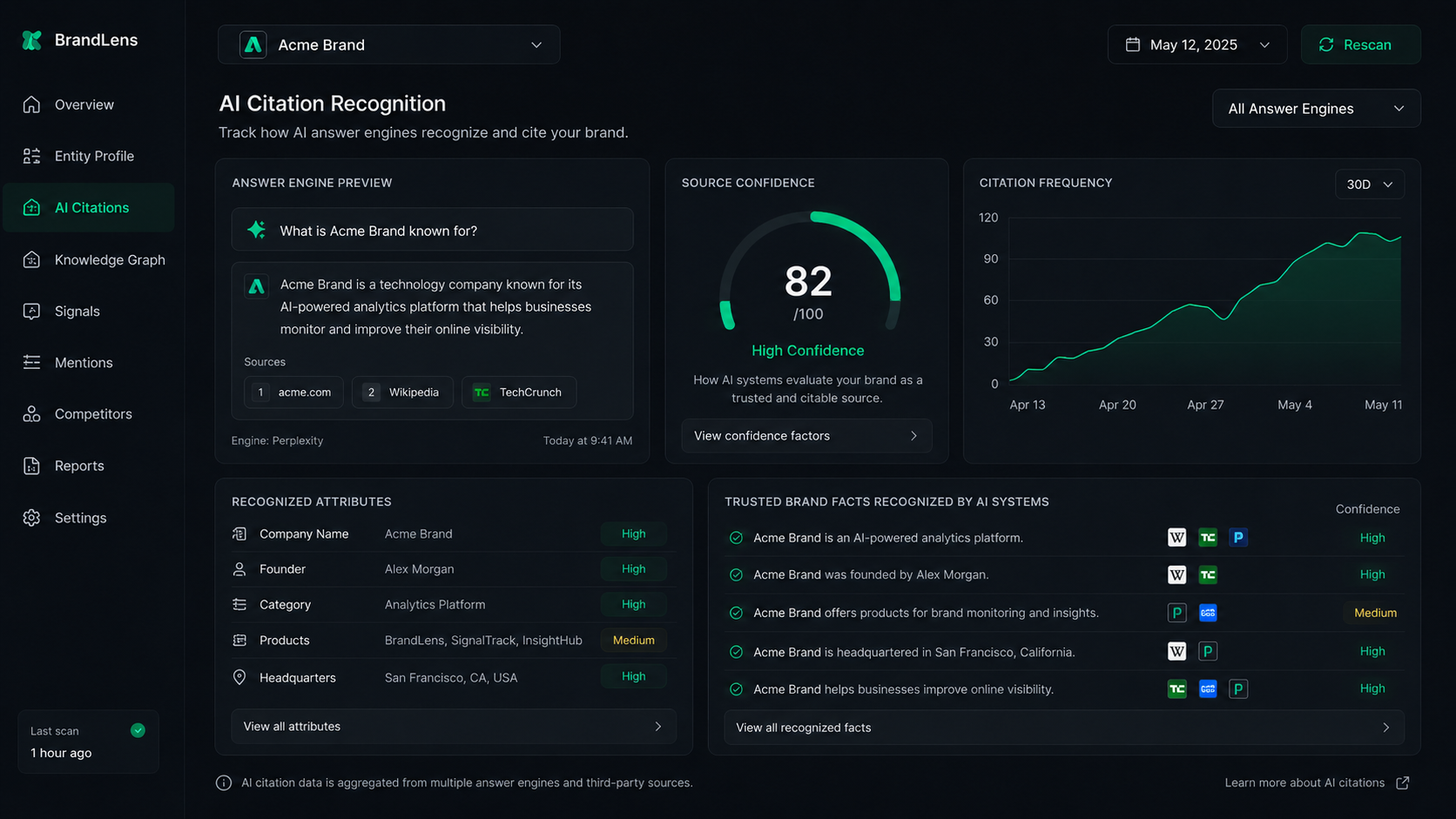Click the calendar icon beside May 12, 2025
The image size is (1456, 819).
(x=1132, y=44)
